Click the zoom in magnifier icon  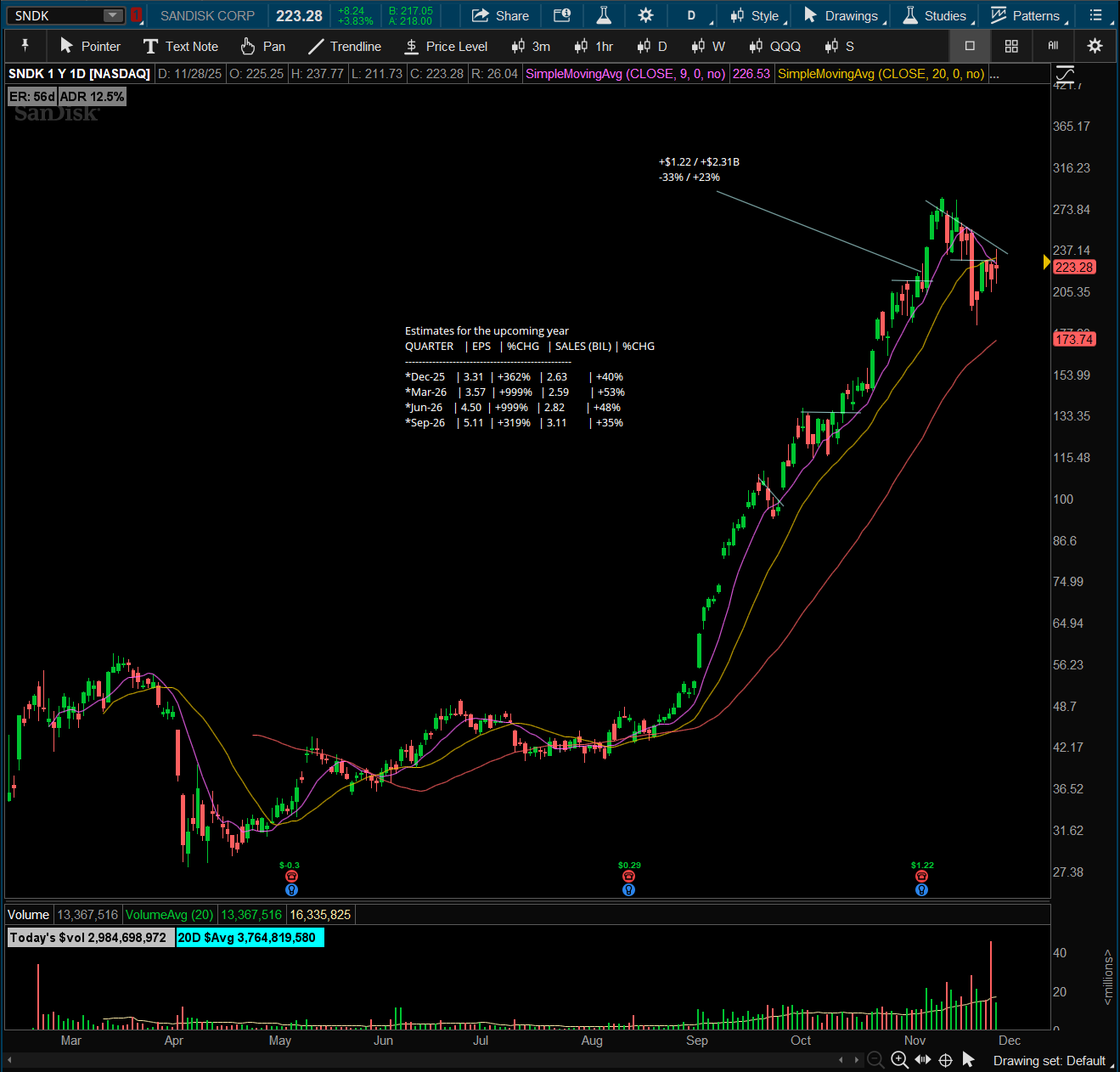pyautogui.click(x=899, y=1060)
